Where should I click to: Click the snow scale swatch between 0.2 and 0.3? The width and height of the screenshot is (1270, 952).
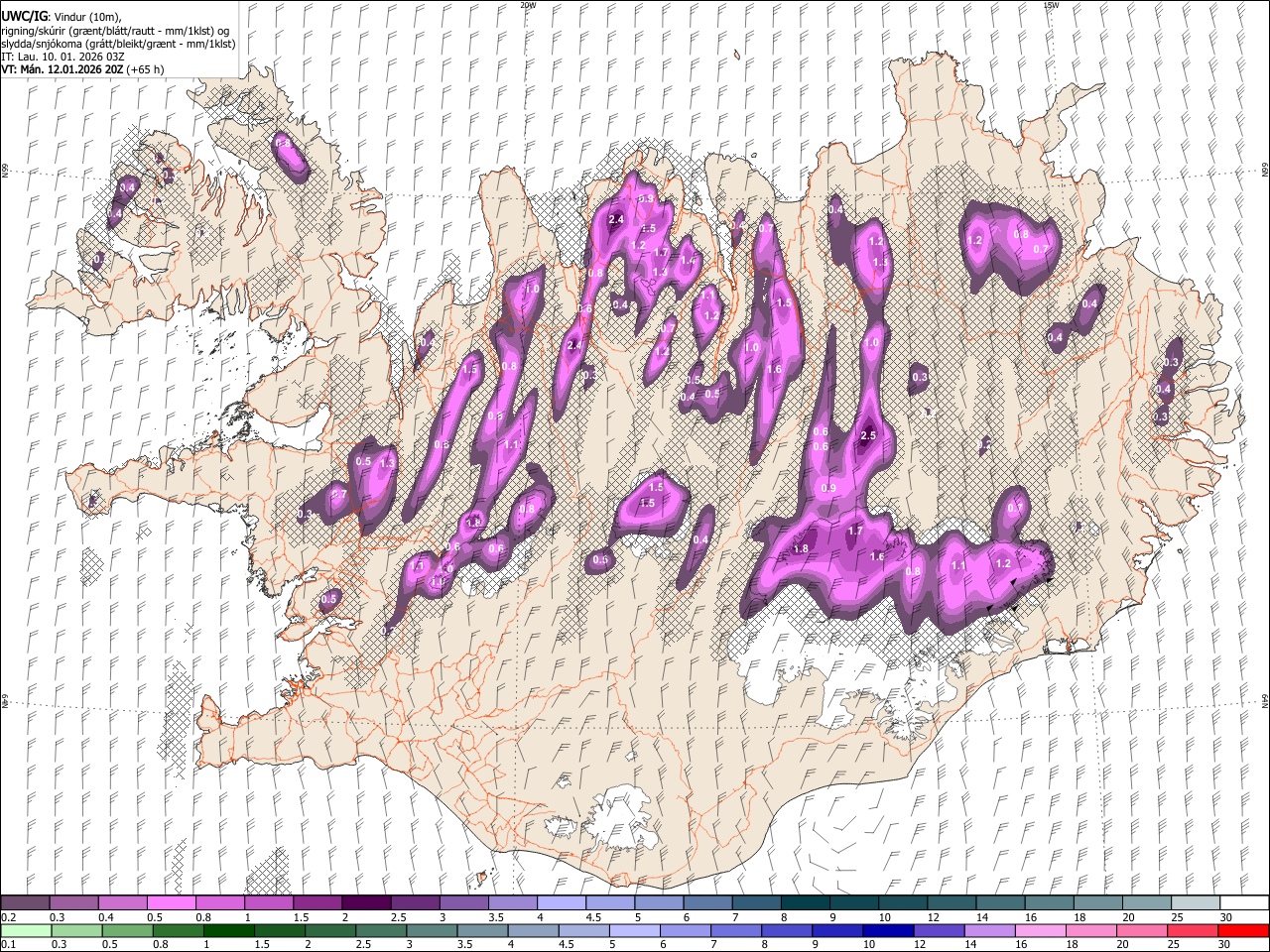point(26,902)
